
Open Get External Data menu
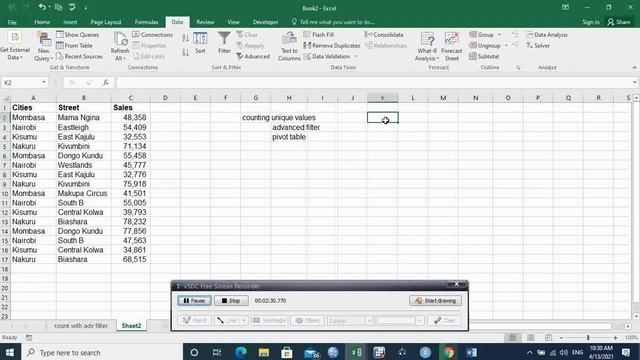pos(15,46)
